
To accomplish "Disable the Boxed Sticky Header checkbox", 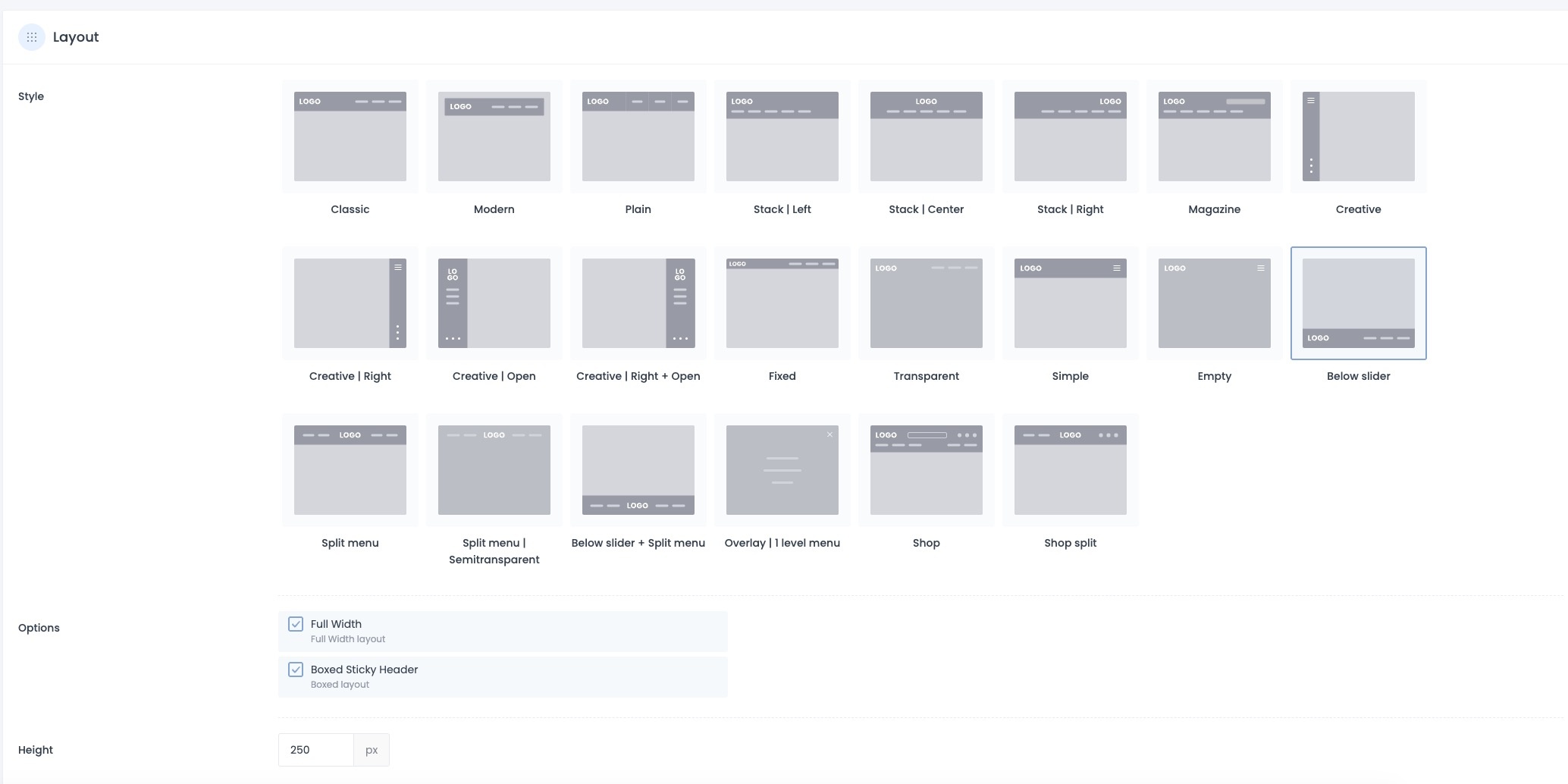I will pos(296,670).
